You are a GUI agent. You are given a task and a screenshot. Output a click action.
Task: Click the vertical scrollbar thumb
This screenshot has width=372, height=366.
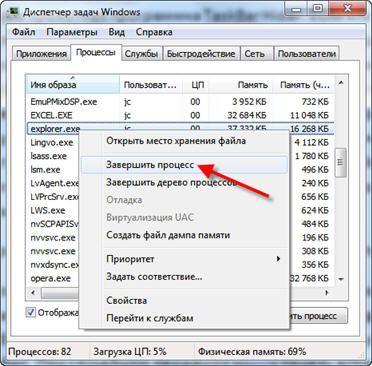click(x=341, y=162)
